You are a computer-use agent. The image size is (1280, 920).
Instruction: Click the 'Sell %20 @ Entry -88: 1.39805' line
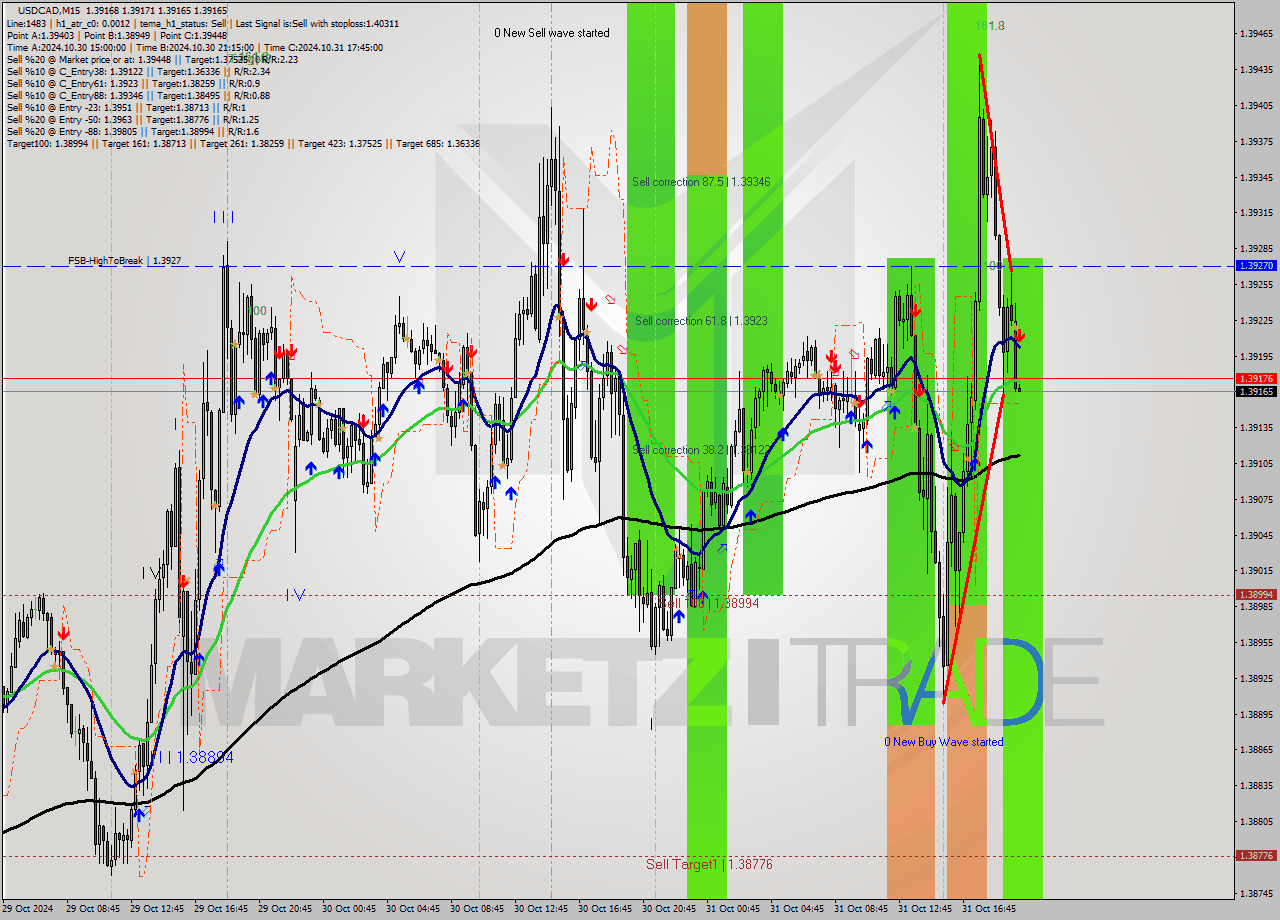[132, 131]
